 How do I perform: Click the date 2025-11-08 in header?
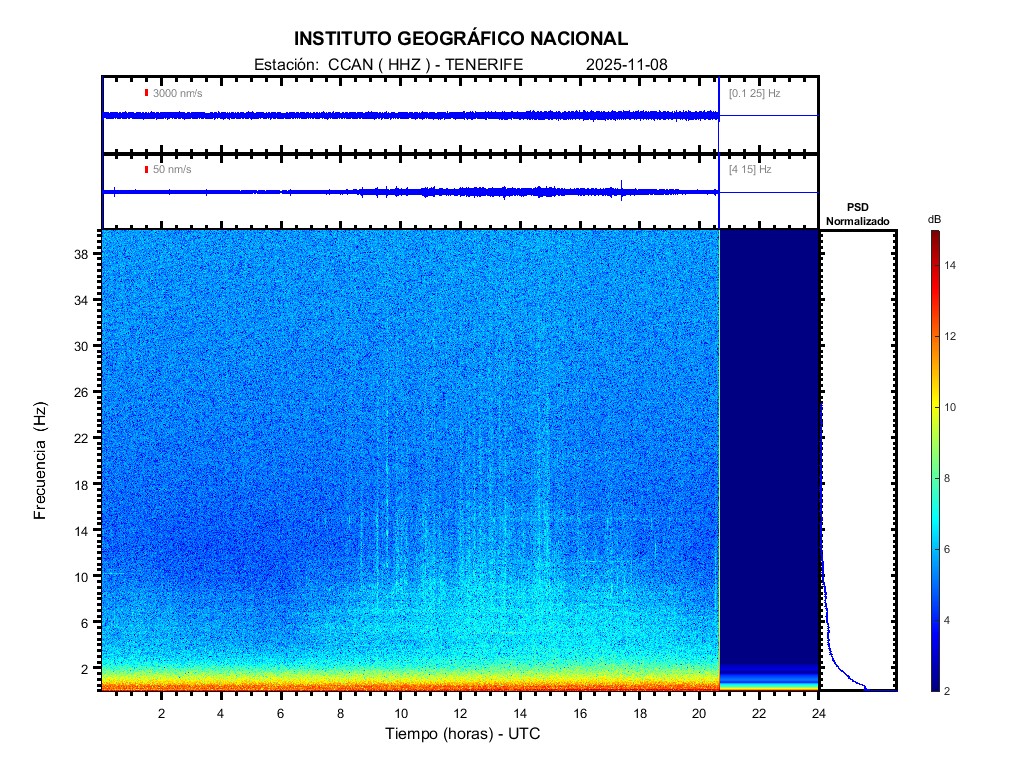626,64
